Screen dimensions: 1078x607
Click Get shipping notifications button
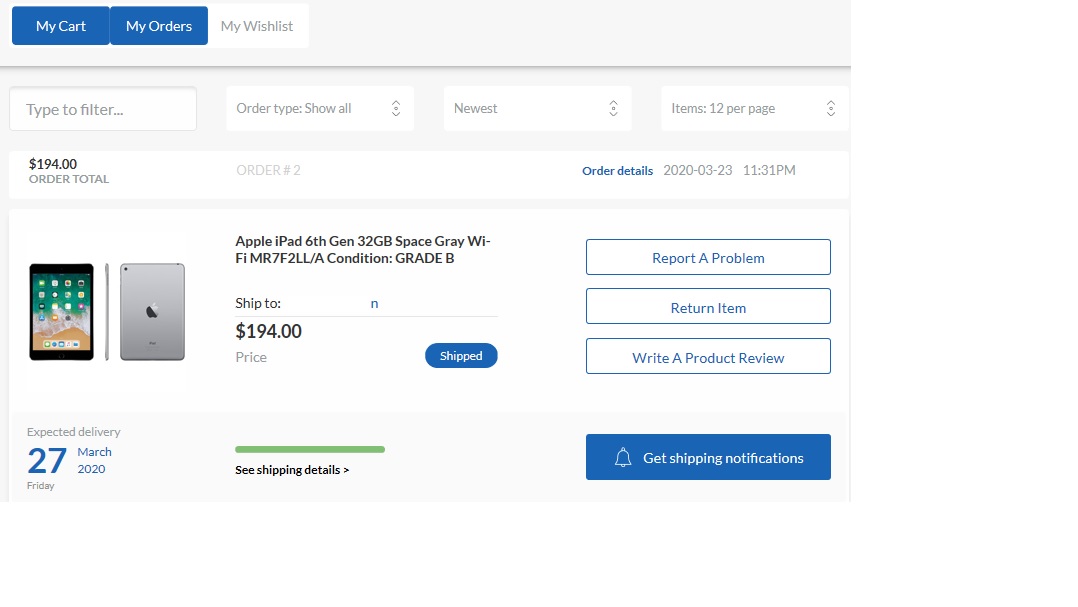[x=708, y=457]
